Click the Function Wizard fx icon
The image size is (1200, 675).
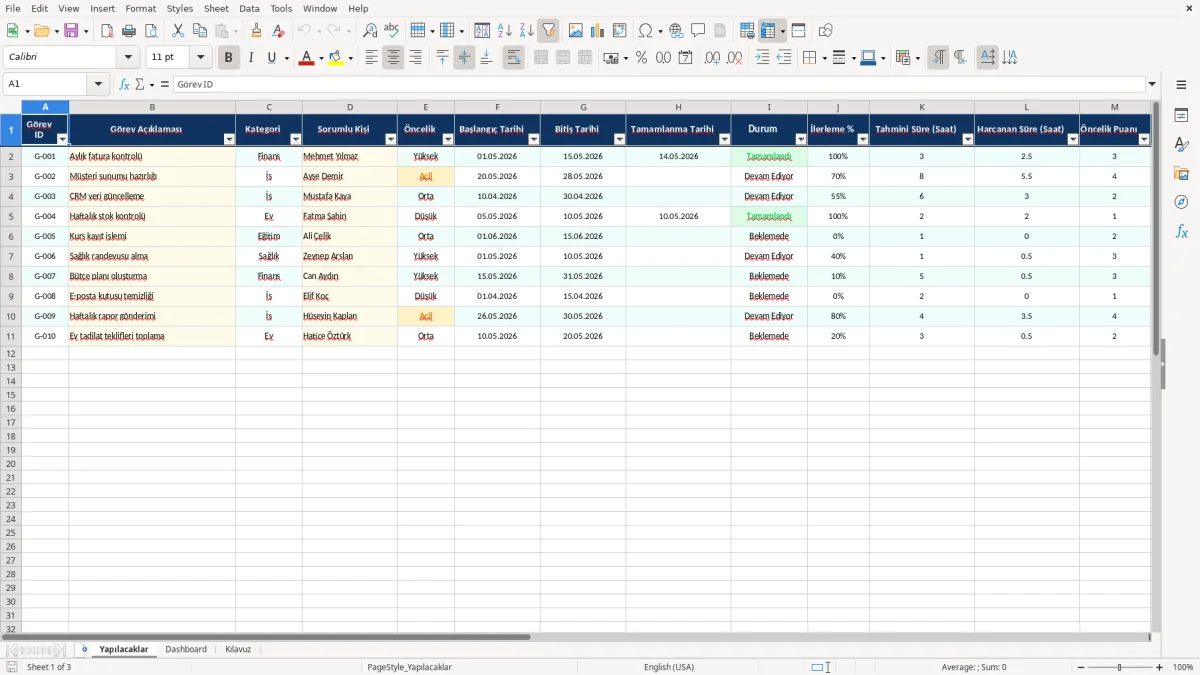(124, 84)
